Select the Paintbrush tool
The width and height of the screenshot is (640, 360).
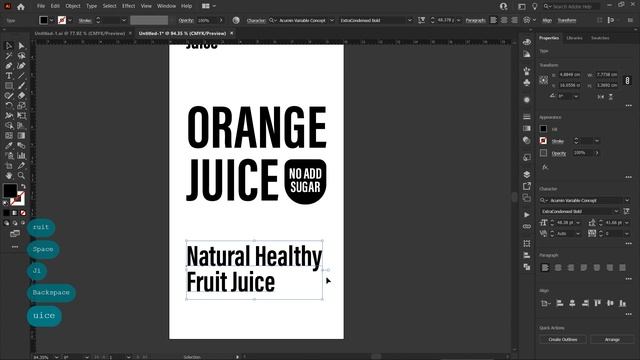click(21, 86)
